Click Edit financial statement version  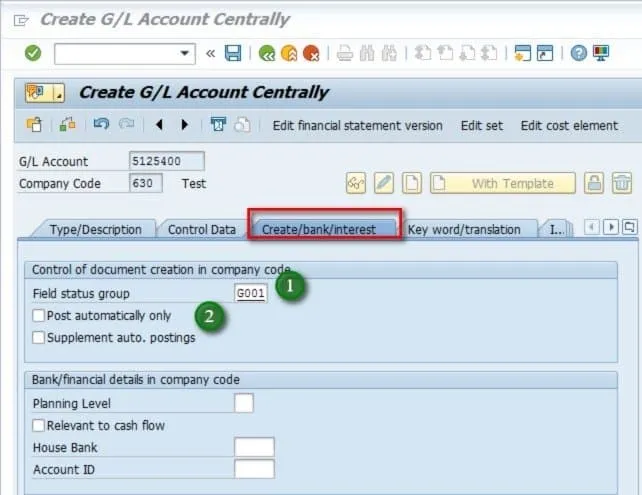coord(357,125)
